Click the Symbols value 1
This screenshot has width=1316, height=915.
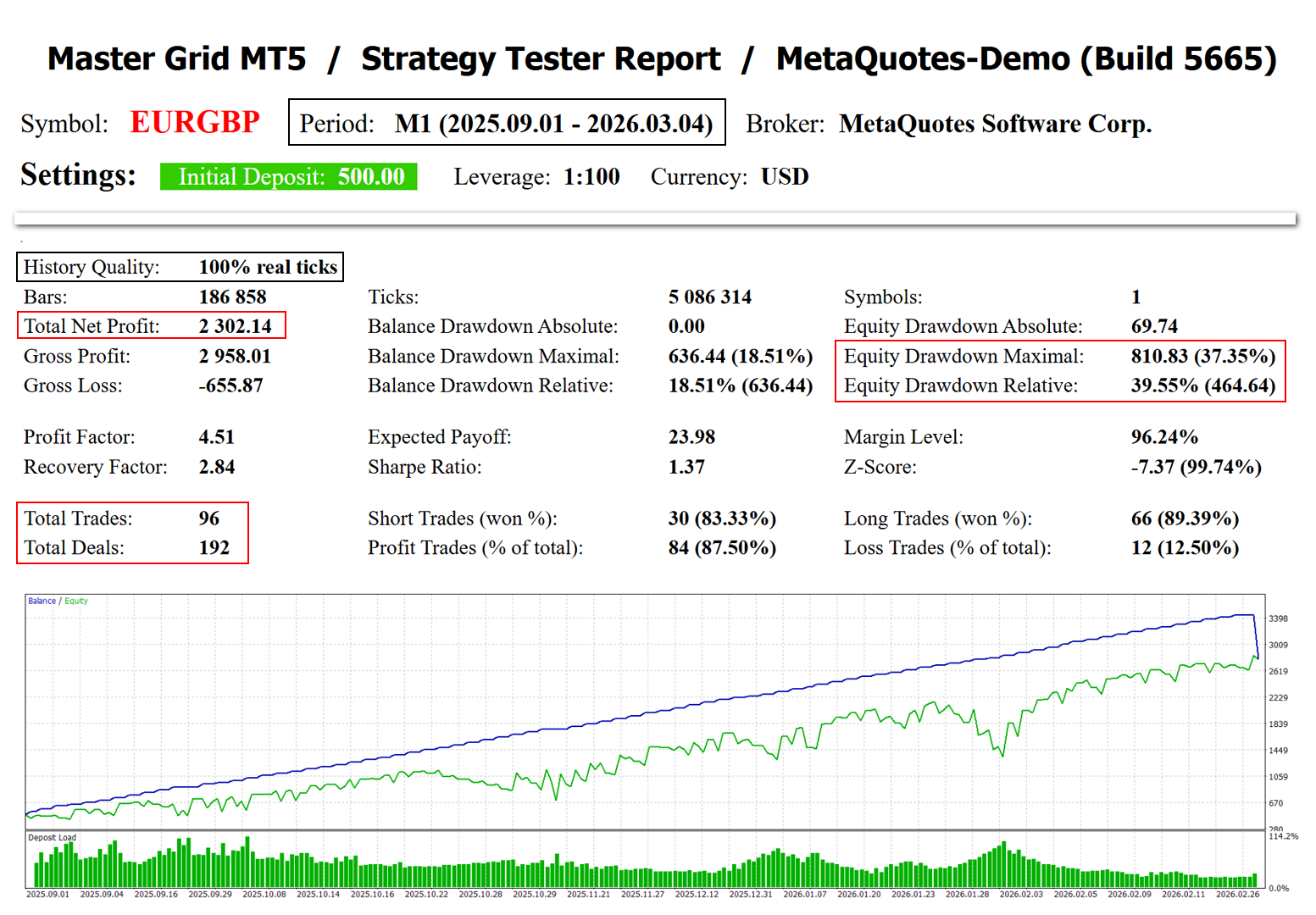click(x=1136, y=297)
